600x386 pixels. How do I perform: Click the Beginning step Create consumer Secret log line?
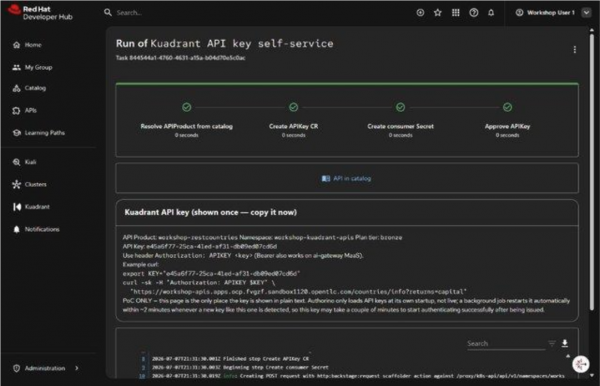click(x=240, y=367)
